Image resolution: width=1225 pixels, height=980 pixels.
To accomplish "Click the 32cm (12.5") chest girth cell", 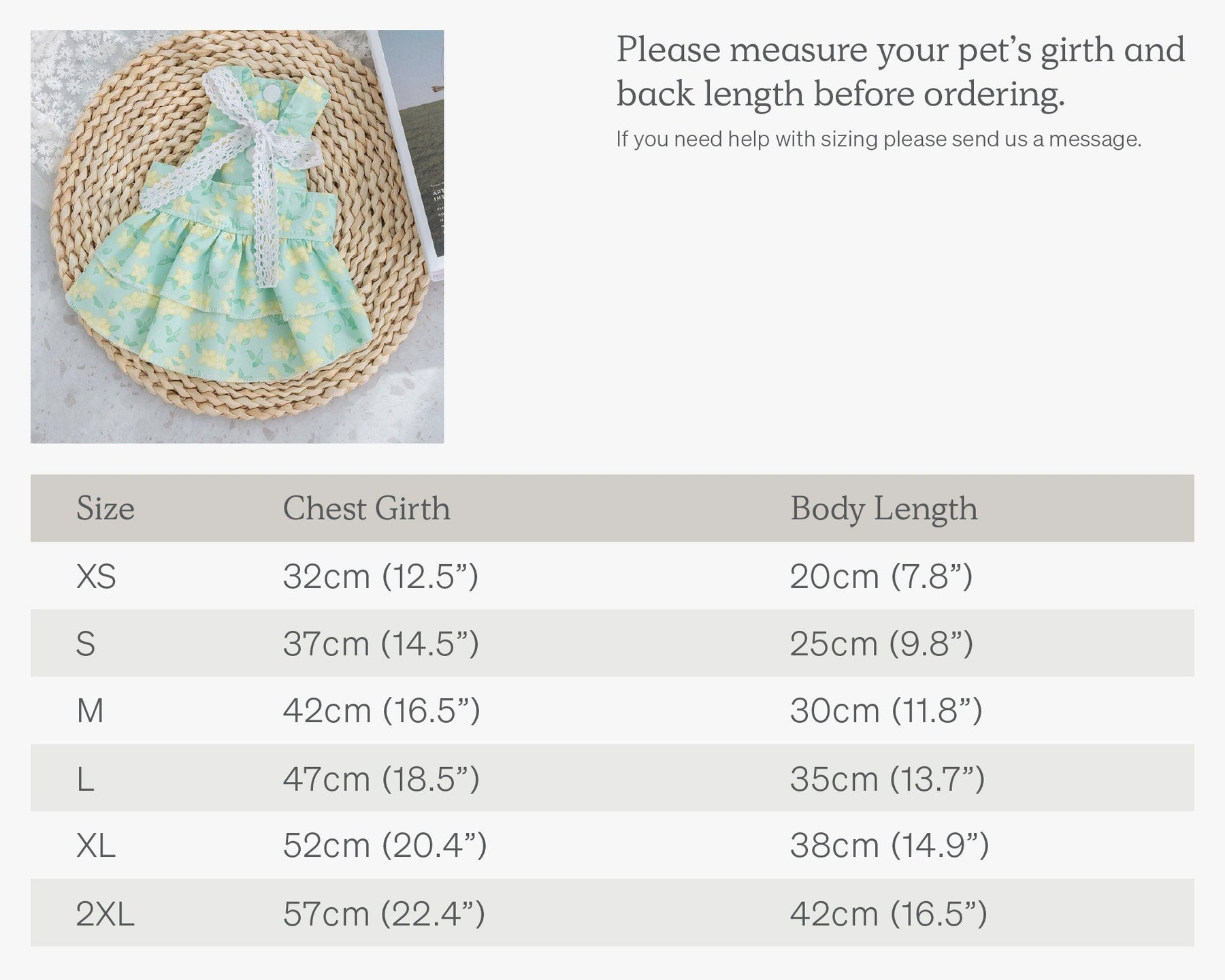I will pyautogui.click(x=380, y=576).
